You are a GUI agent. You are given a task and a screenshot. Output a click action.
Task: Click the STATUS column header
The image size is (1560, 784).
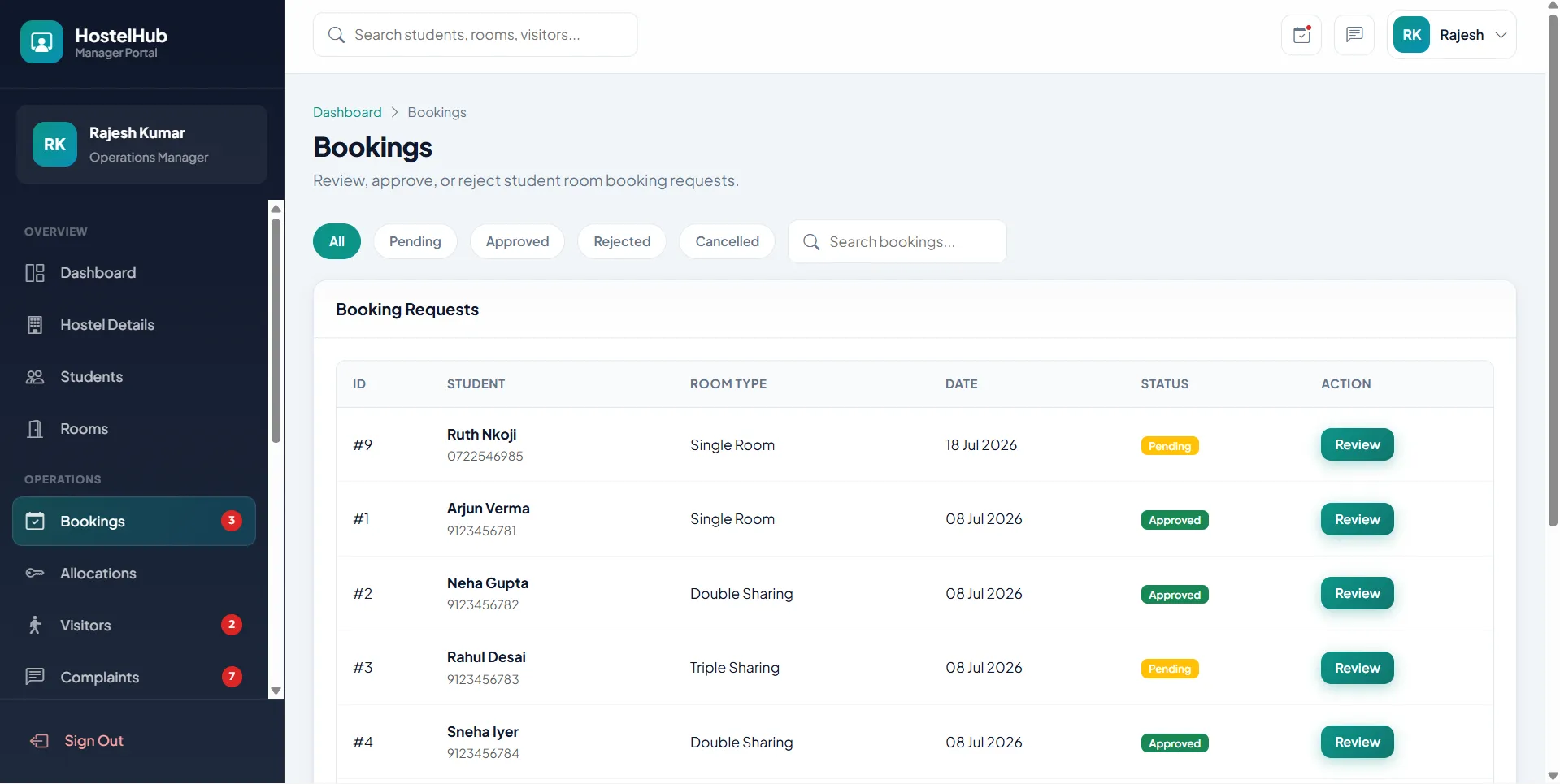[x=1164, y=384]
